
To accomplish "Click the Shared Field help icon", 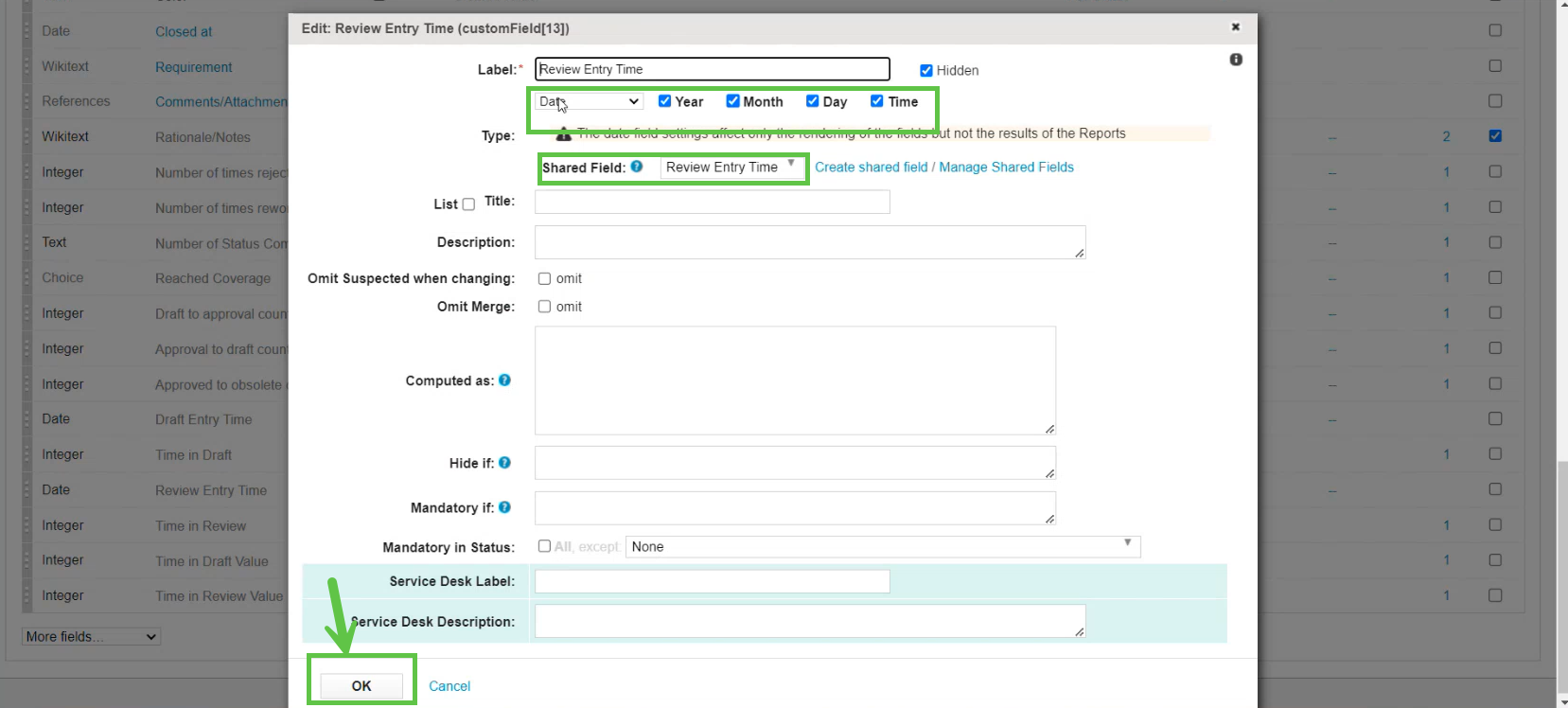I will [x=637, y=167].
